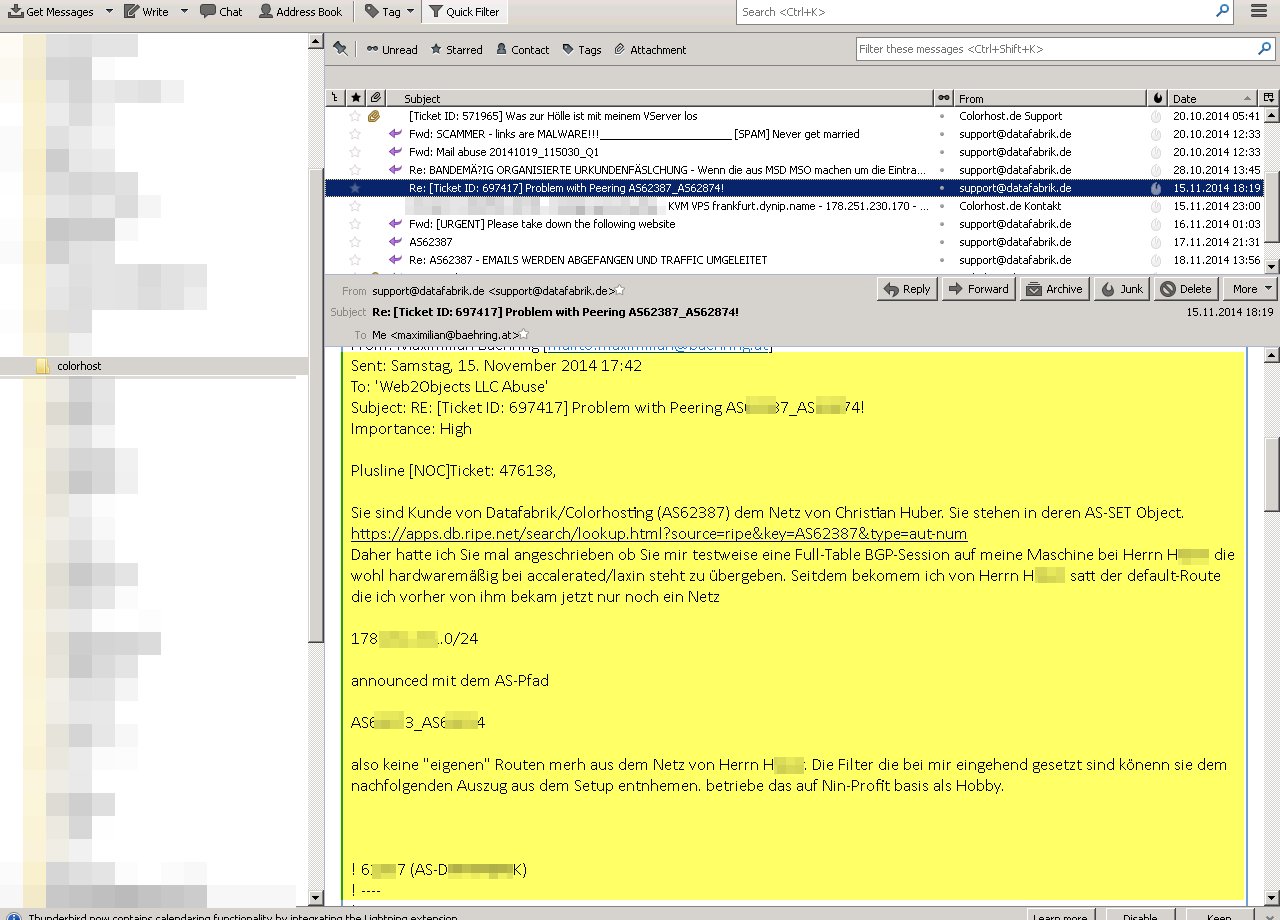Image resolution: width=1280 pixels, height=920 pixels.
Task: Toggle the read dot on URGENT take down row
Action: click(x=942, y=224)
